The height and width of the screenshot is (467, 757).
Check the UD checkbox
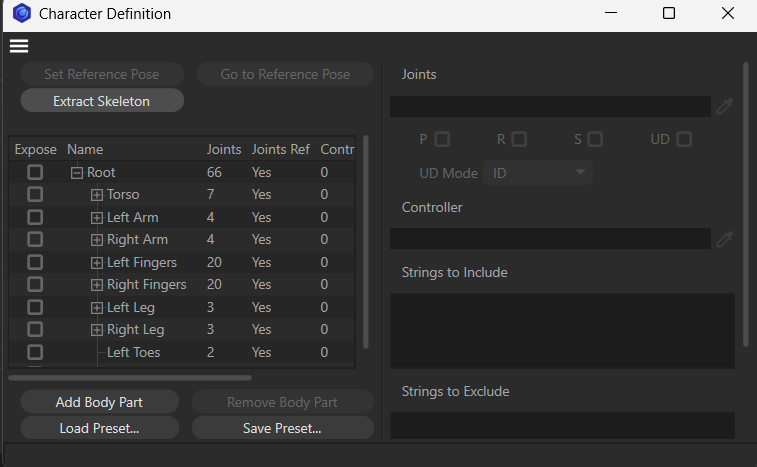point(684,139)
